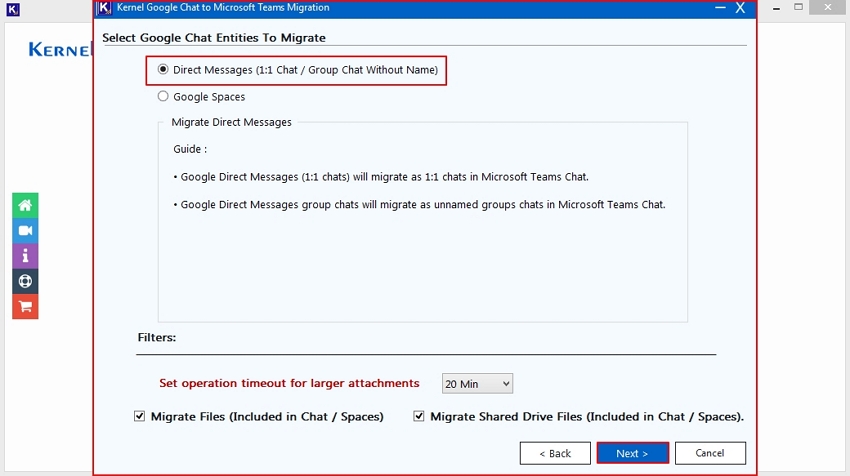Open the info icon in the sidebar
This screenshot has height=476, width=850.
point(25,256)
